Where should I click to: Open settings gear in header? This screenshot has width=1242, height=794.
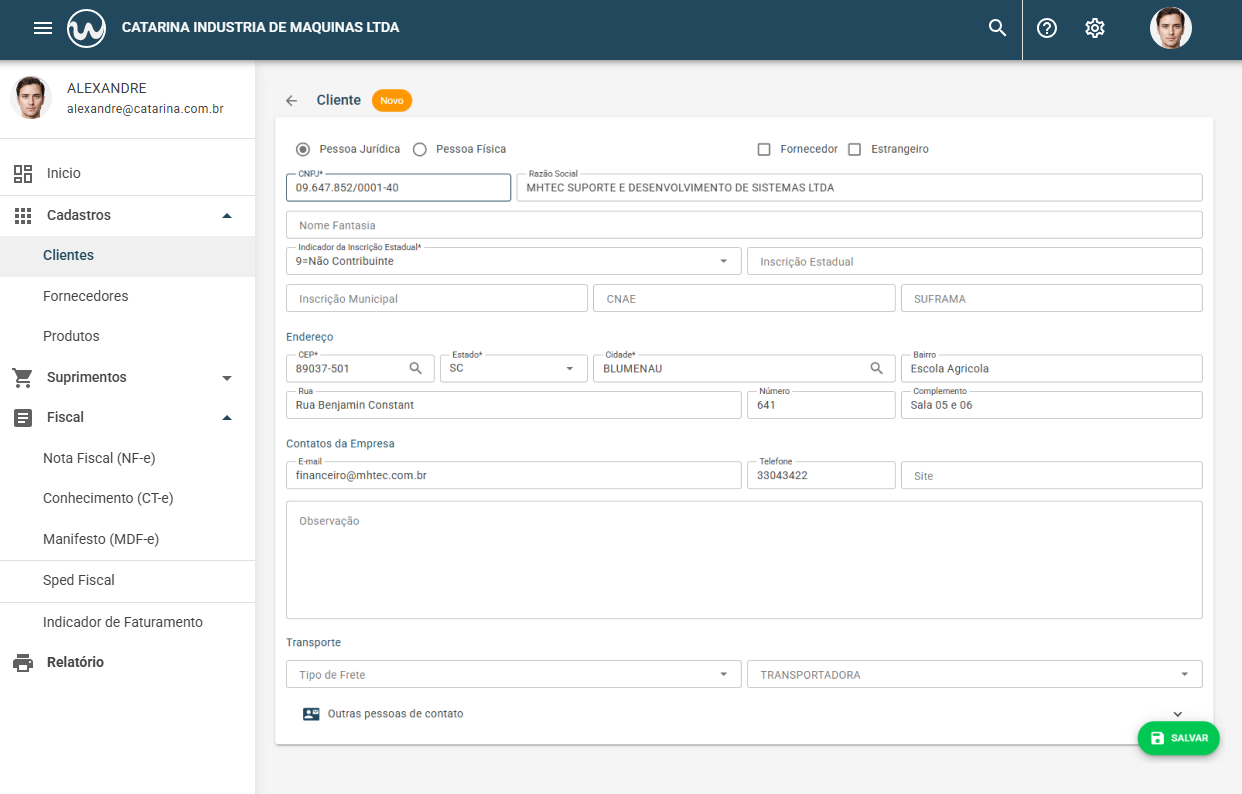coord(1095,28)
